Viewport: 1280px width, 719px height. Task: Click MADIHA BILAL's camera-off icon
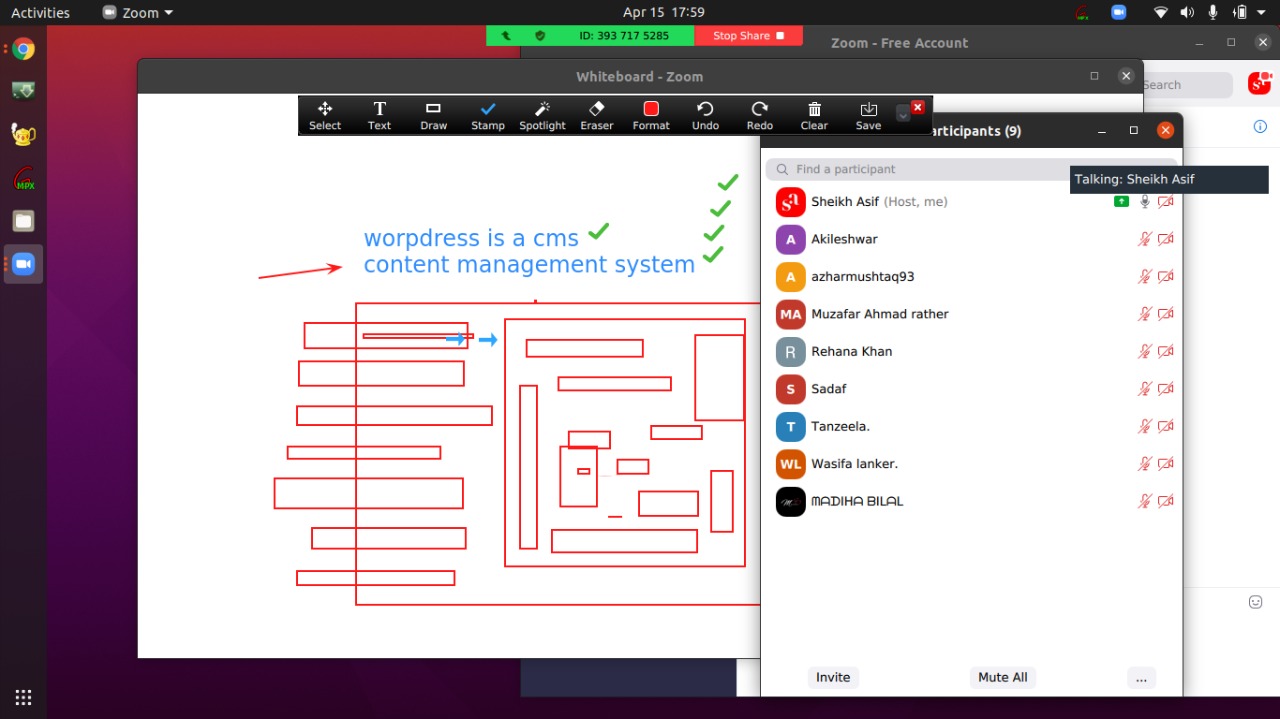pyautogui.click(x=1165, y=502)
